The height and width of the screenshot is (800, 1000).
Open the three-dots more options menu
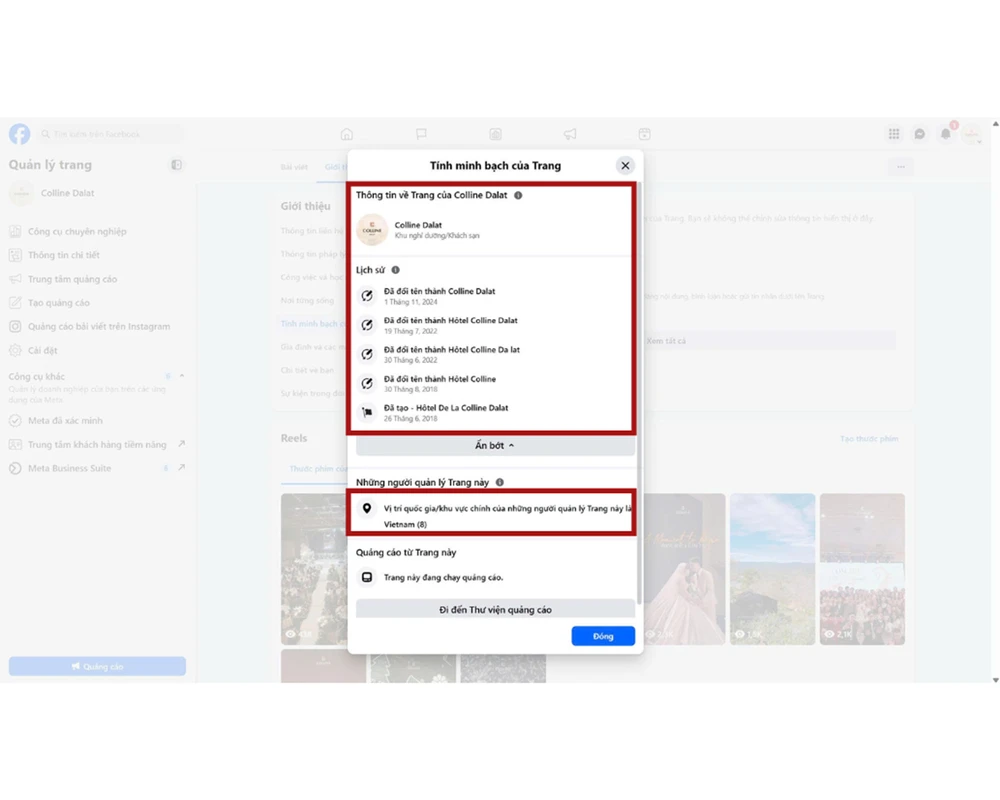901,167
